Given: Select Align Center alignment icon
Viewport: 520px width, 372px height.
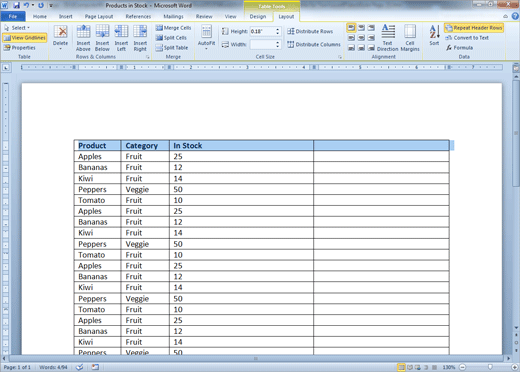Looking at the screenshot, I should (361, 38).
